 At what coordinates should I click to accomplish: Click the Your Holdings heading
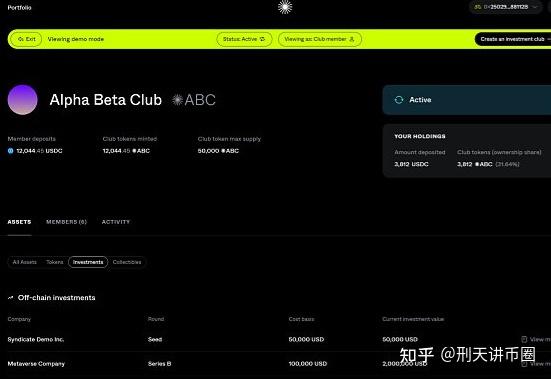click(x=420, y=136)
